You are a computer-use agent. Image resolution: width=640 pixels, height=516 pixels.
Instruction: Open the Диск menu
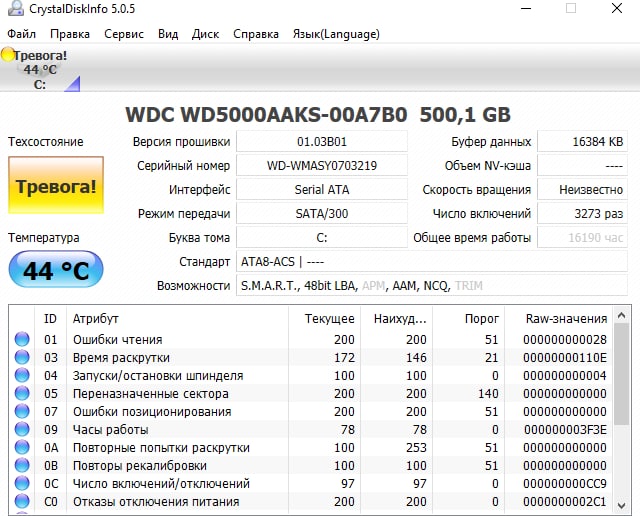[x=205, y=34]
